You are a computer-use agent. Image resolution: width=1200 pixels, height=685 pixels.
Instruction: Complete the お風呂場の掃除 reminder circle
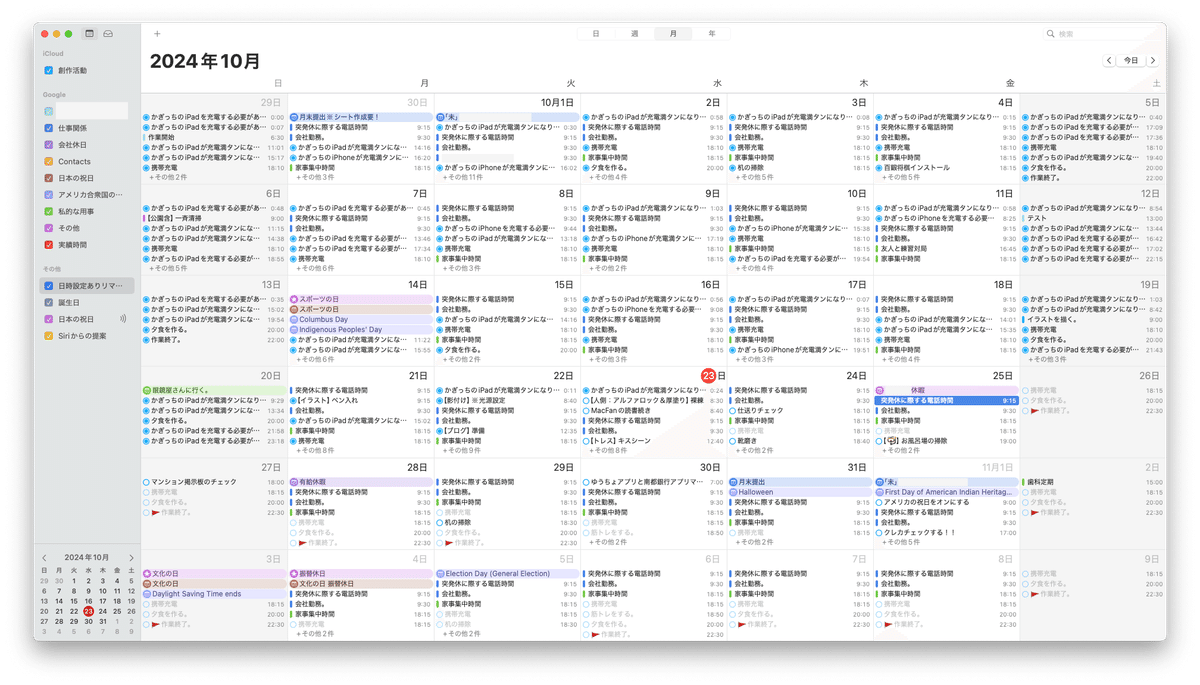[878, 441]
